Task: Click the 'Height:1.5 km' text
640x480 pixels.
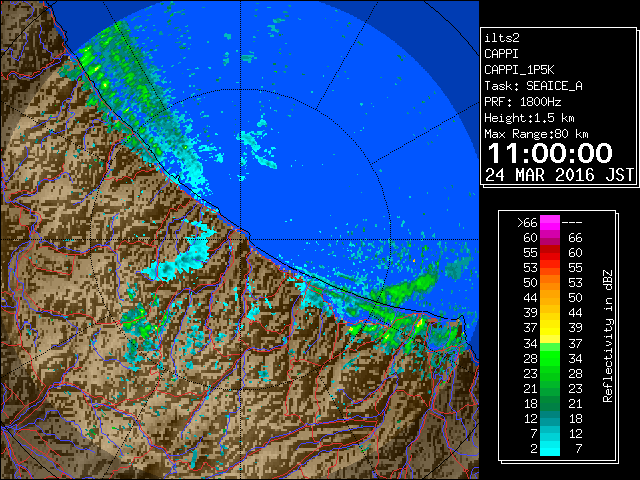Action: click(x=529, y=118)
